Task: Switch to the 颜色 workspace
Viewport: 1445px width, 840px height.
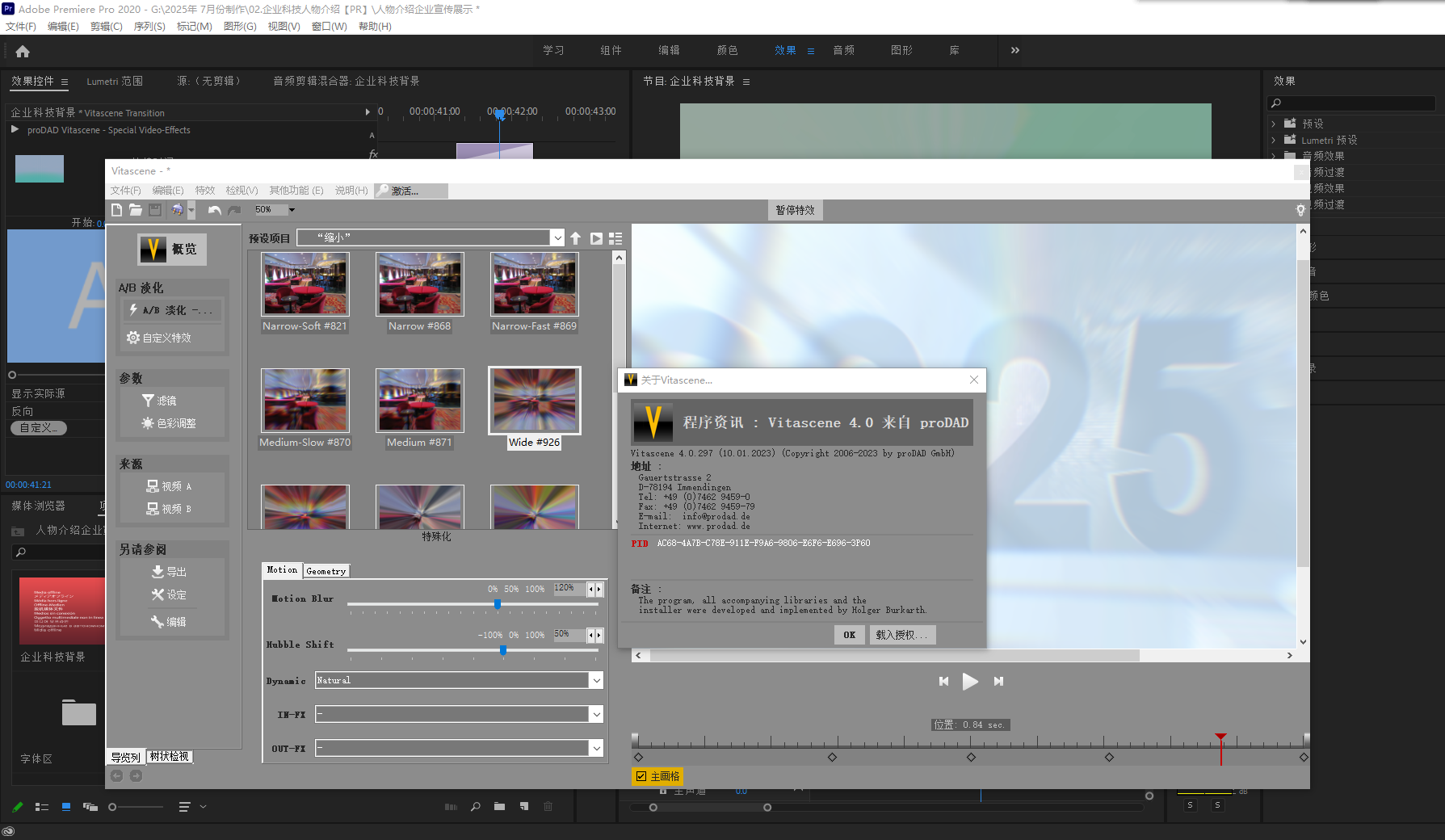Action: coord(727,50)
